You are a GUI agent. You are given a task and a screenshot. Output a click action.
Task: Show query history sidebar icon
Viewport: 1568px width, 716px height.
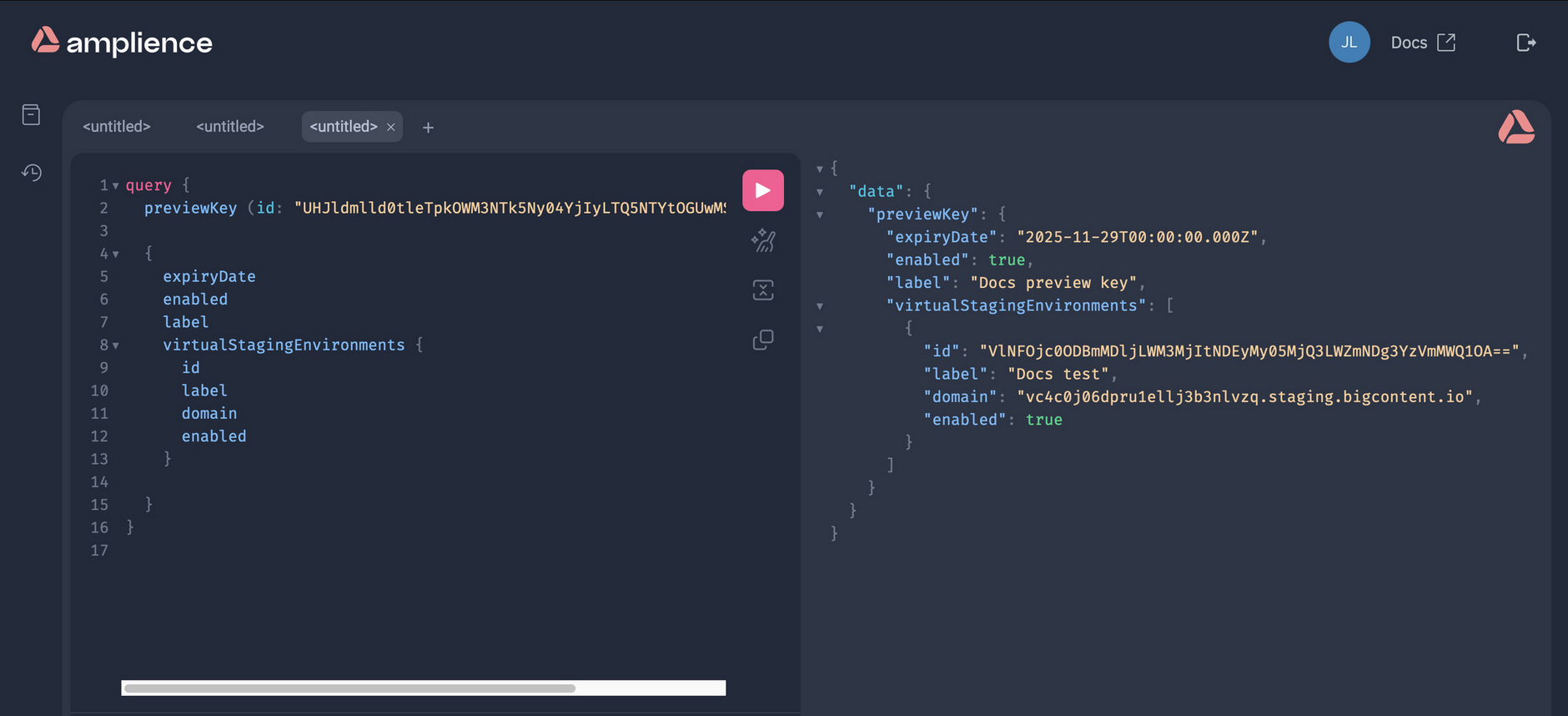pos(32,173)
